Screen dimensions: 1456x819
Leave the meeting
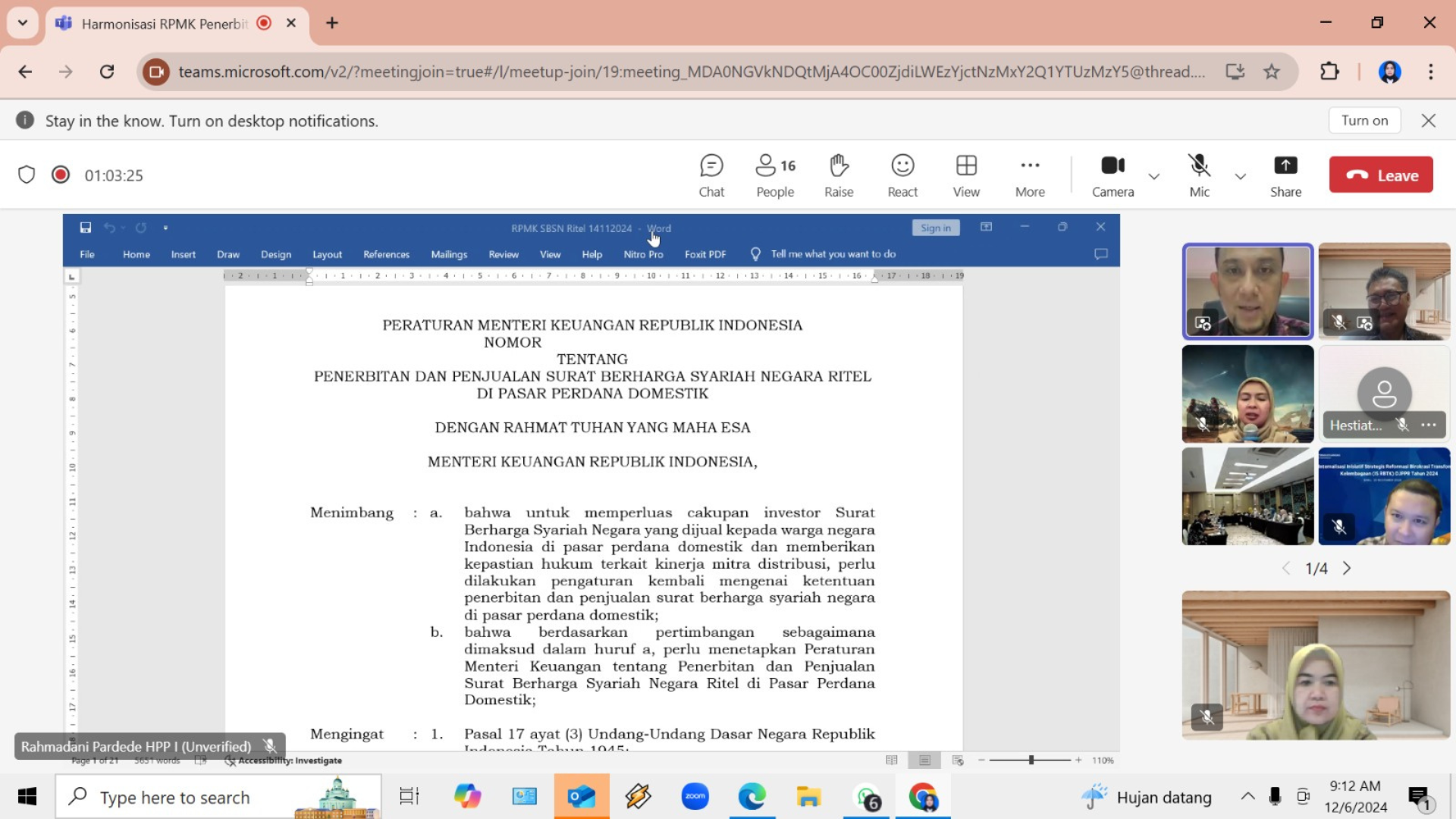(1381, 175)
